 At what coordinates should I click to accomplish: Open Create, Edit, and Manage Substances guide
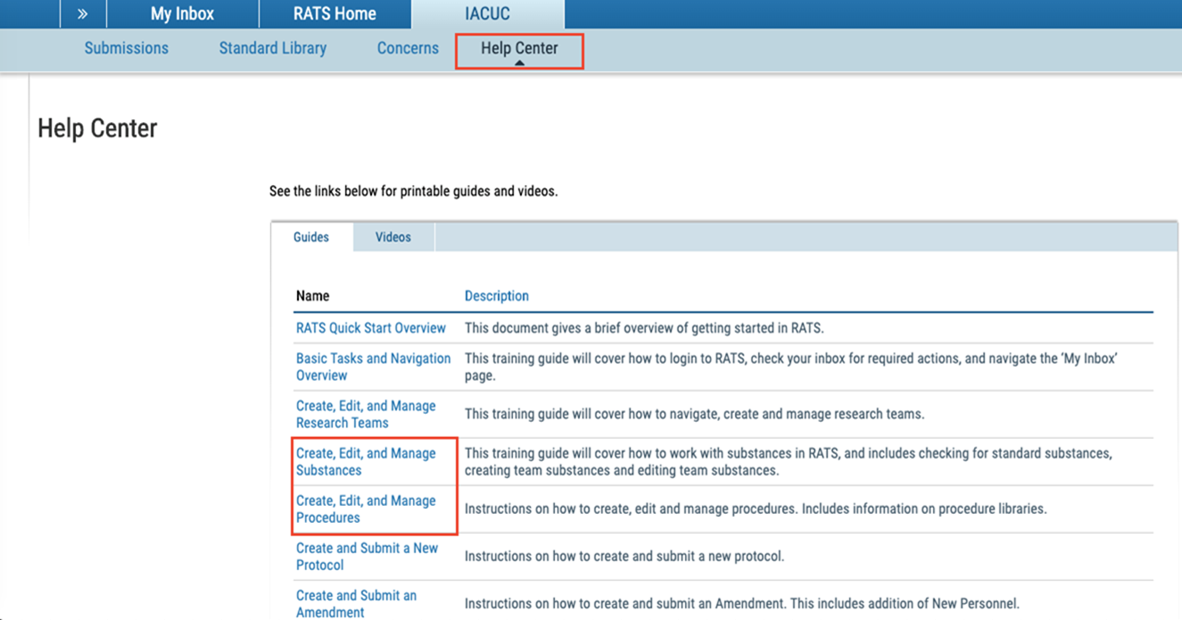click(366, 462)
